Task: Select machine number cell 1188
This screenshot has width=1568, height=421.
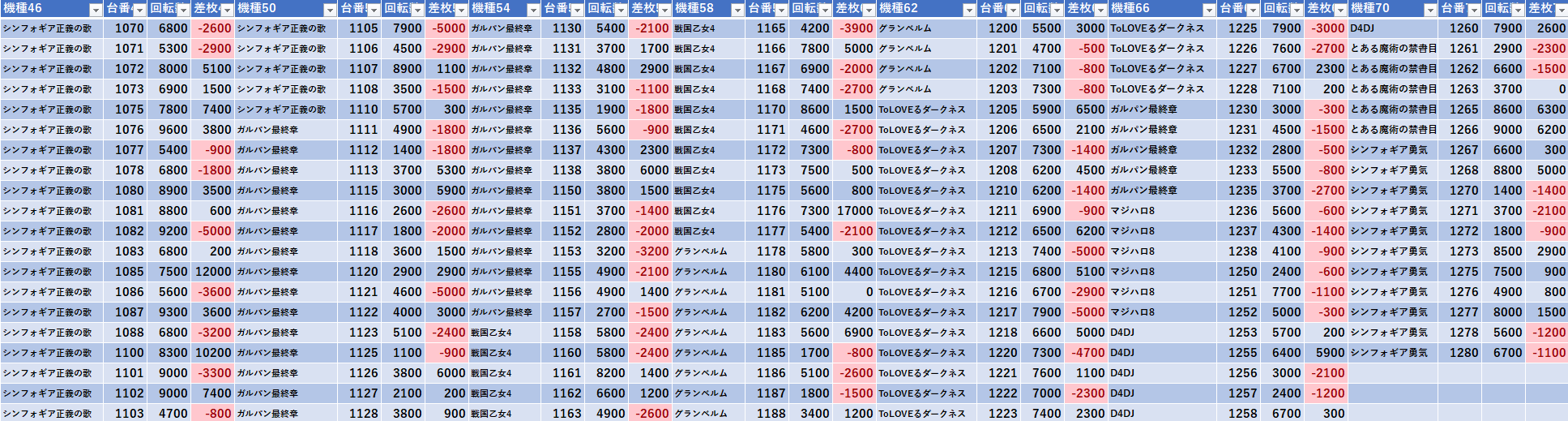Action: pyautogui.click(x=767, y=413)
